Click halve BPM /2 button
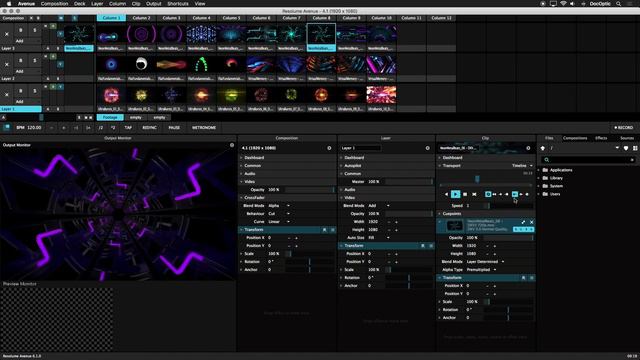Viewport: 640px width, 360px height. coord(100,128)
